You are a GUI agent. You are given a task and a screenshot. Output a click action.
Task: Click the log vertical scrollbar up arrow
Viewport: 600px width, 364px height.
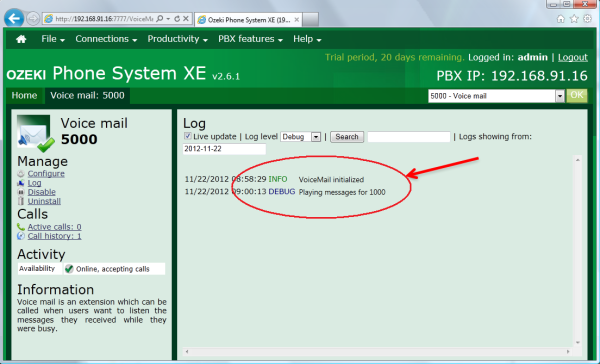[578, 160]
